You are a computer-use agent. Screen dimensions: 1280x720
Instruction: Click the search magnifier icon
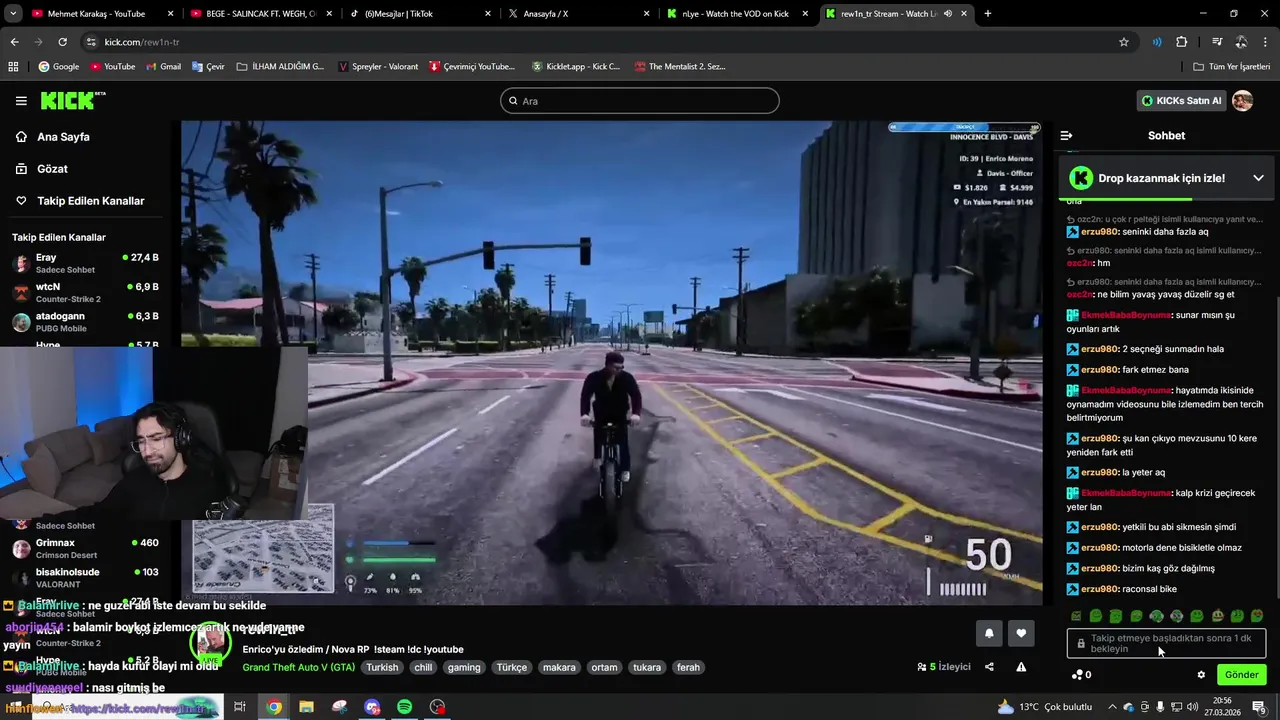tap(513, 101)
